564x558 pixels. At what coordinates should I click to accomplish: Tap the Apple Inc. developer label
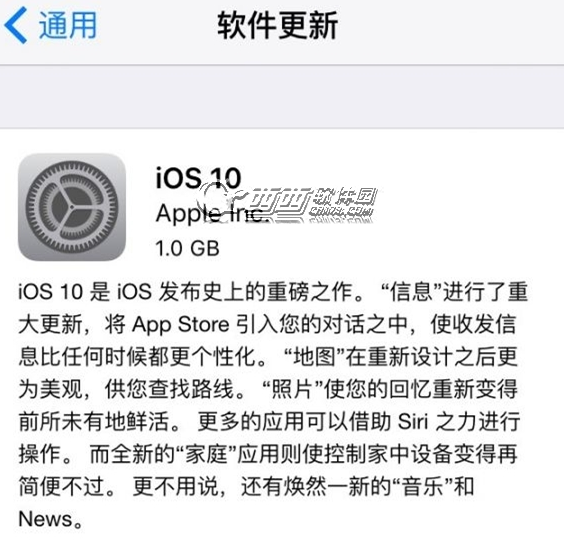[x=212, y=214]
